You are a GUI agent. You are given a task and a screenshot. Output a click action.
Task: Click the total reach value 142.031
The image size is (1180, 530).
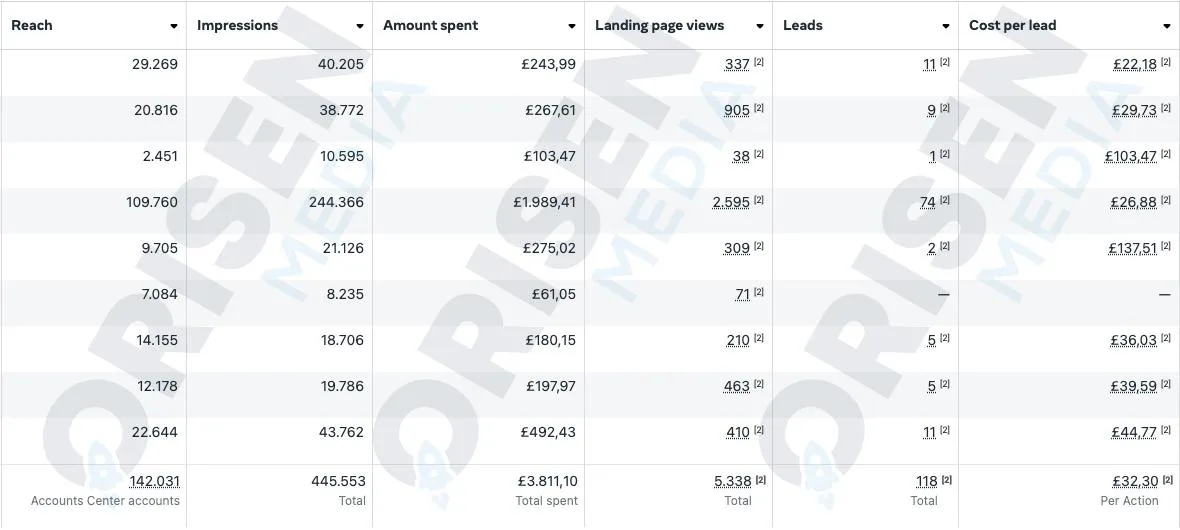click(x=155, y=481)
